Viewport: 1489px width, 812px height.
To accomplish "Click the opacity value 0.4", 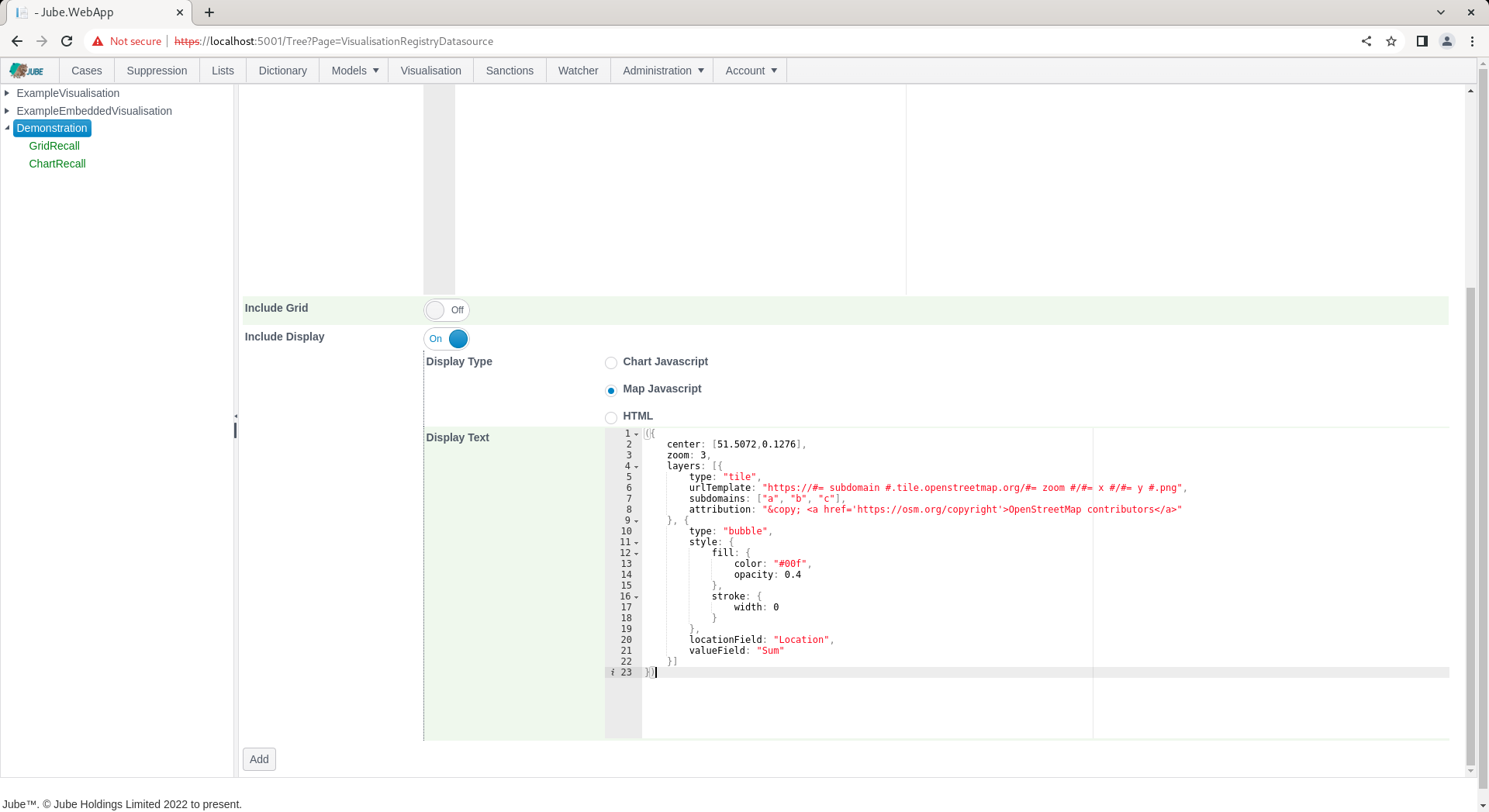I will pyautogui.click(x=793, y=575).
